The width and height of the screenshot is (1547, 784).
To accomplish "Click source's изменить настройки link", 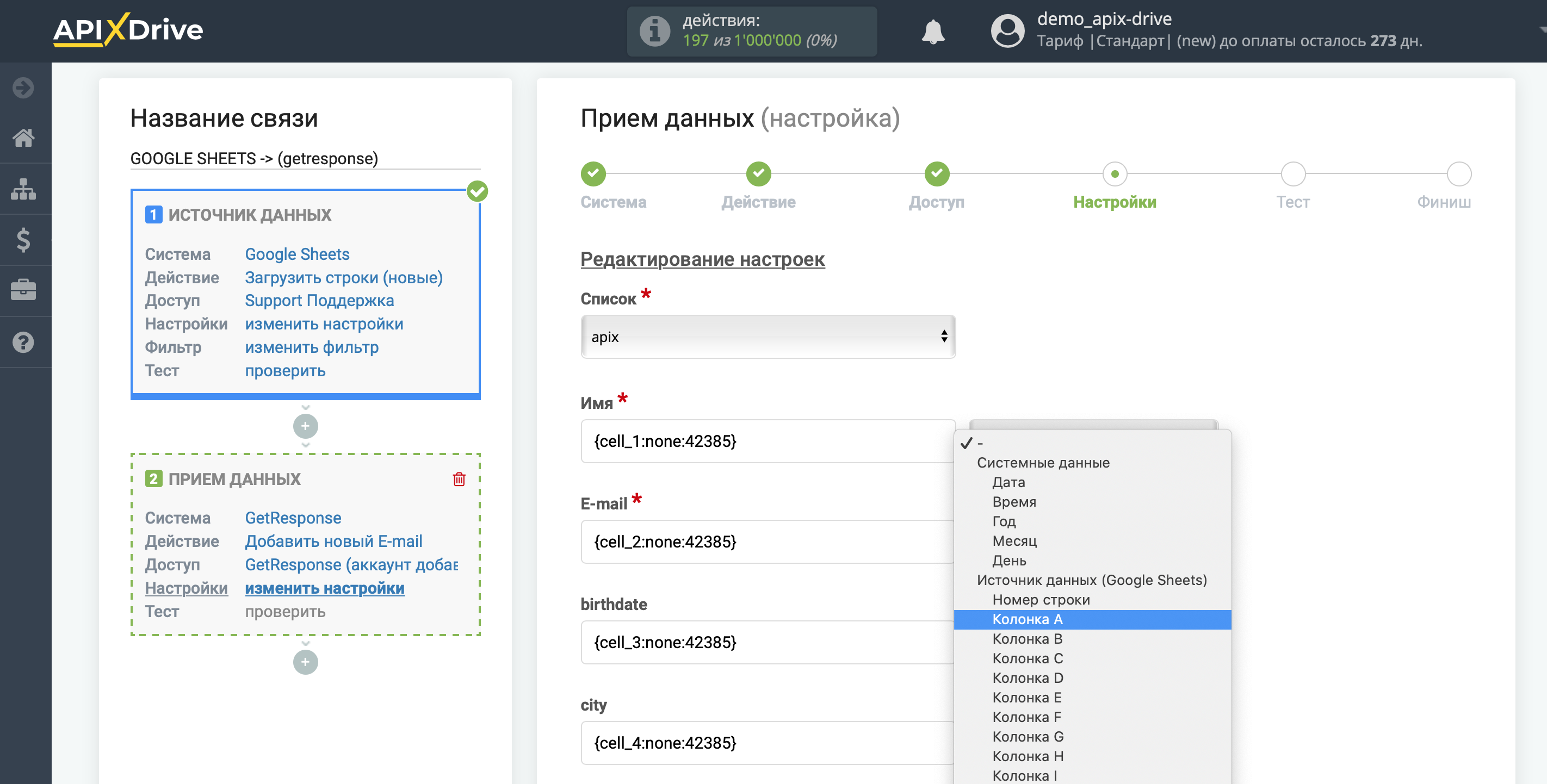I will (324, 324).
